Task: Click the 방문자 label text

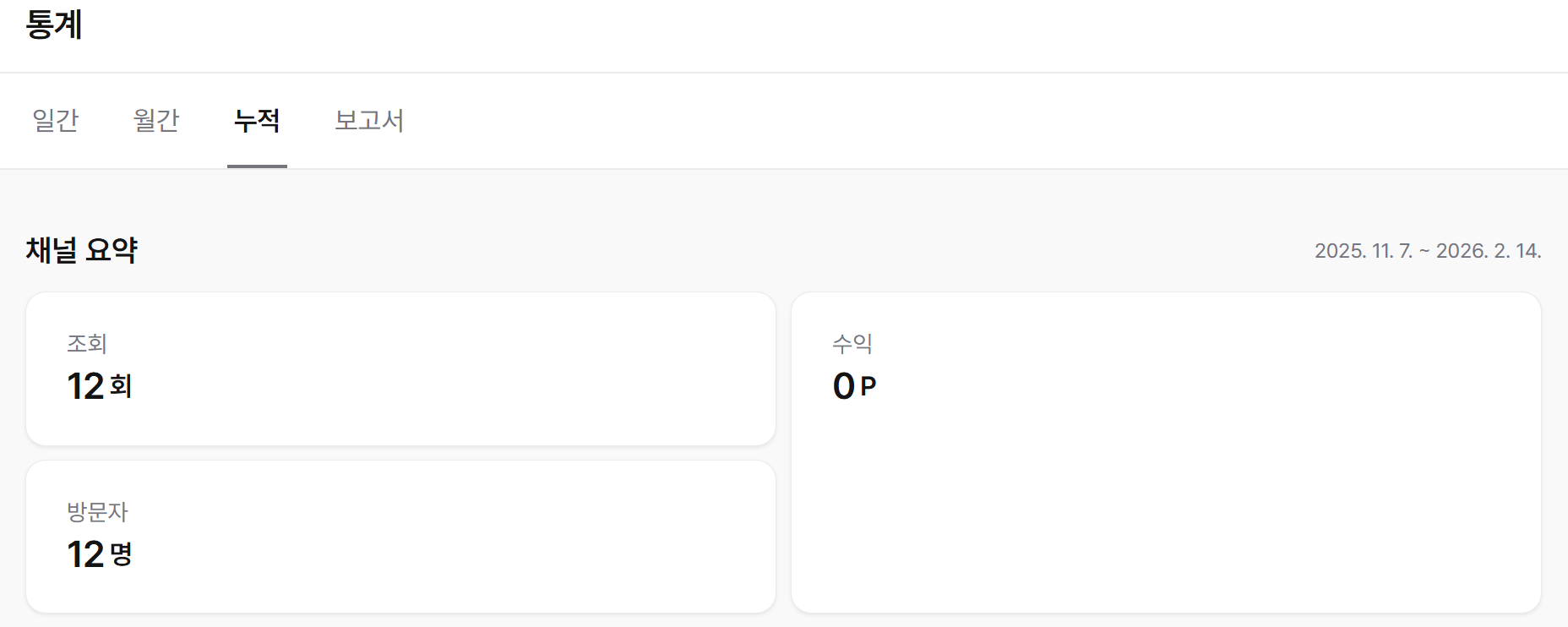Action: [97, 511]
